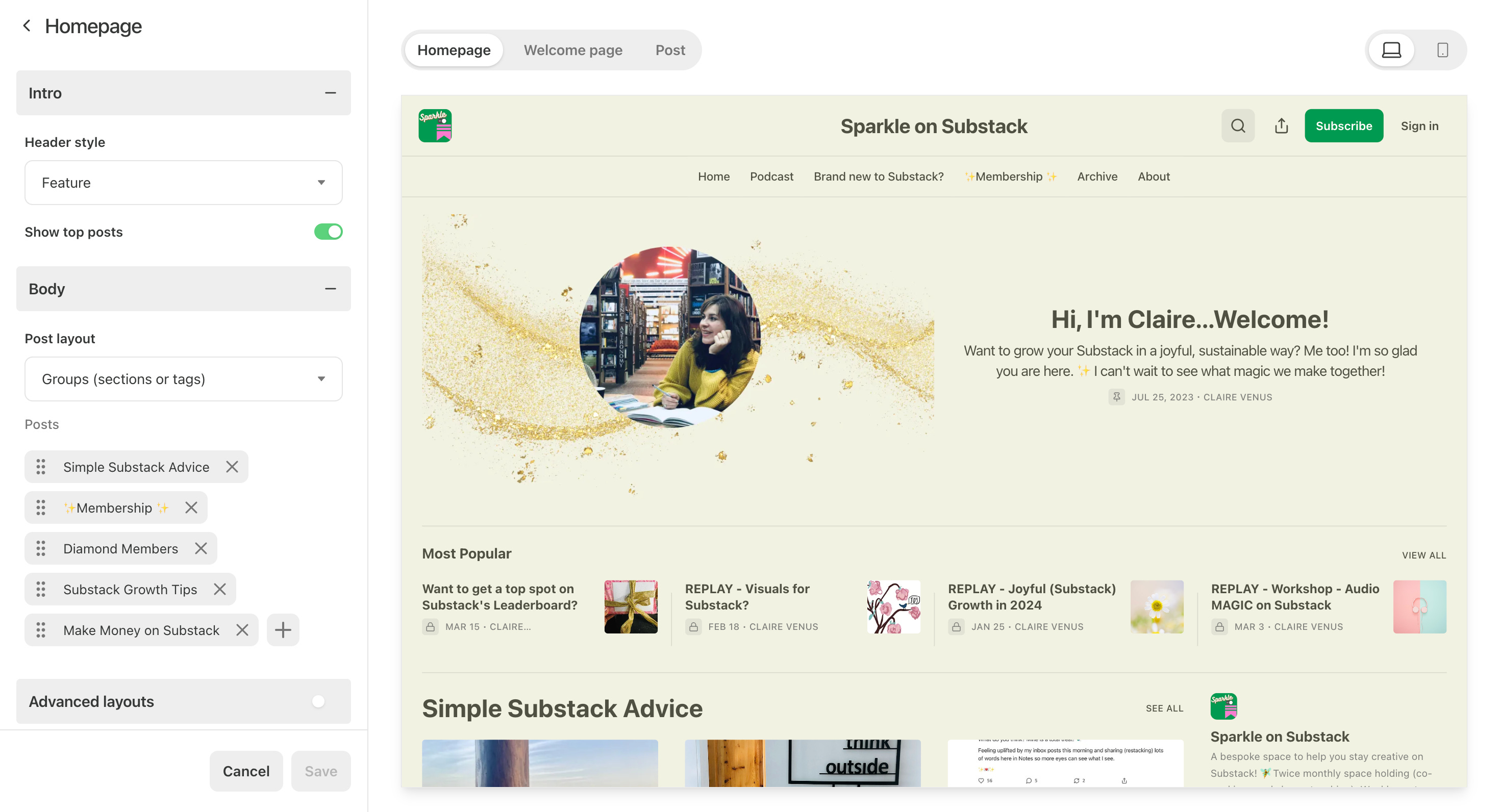Remove the Simple Substack Advice group
Viewport: 1500px width, 812px height.
[232, 467]
